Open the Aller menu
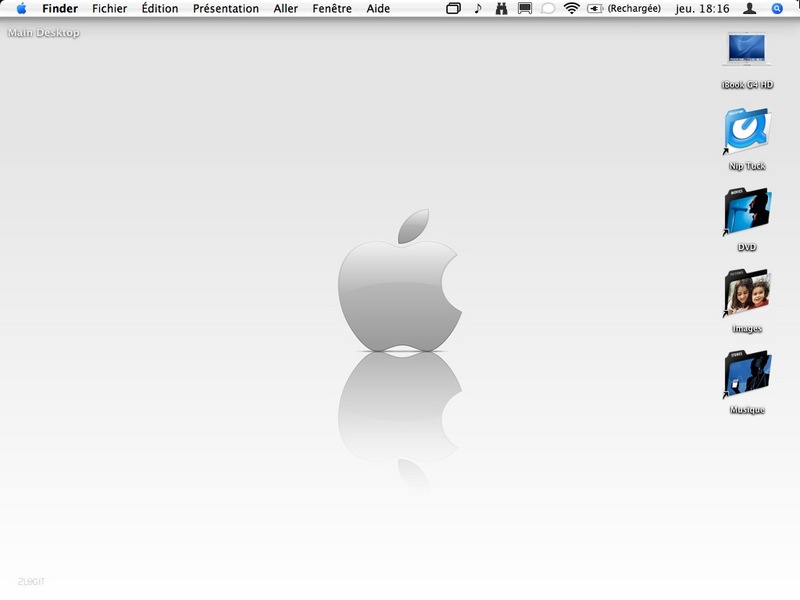 coord(286,9)
